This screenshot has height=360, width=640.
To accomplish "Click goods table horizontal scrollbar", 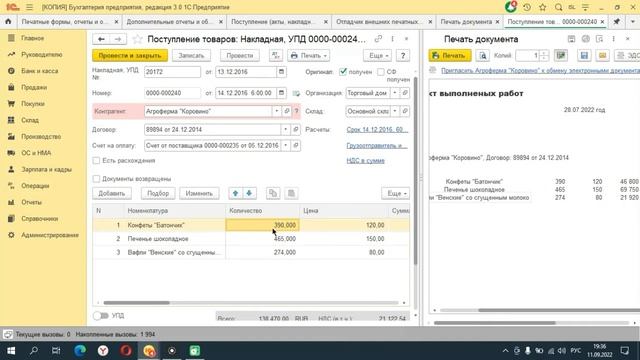I will [136, 303].
